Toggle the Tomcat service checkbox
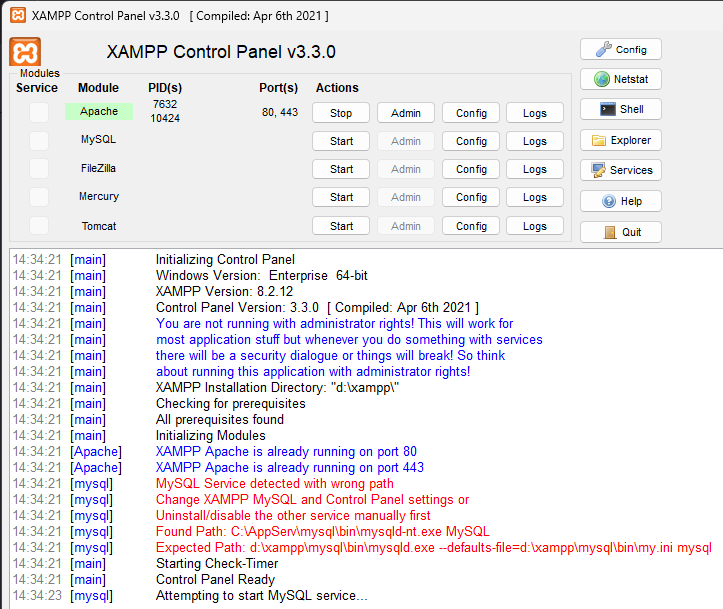Viewport: 723px width, 609px height. (39, 226)
